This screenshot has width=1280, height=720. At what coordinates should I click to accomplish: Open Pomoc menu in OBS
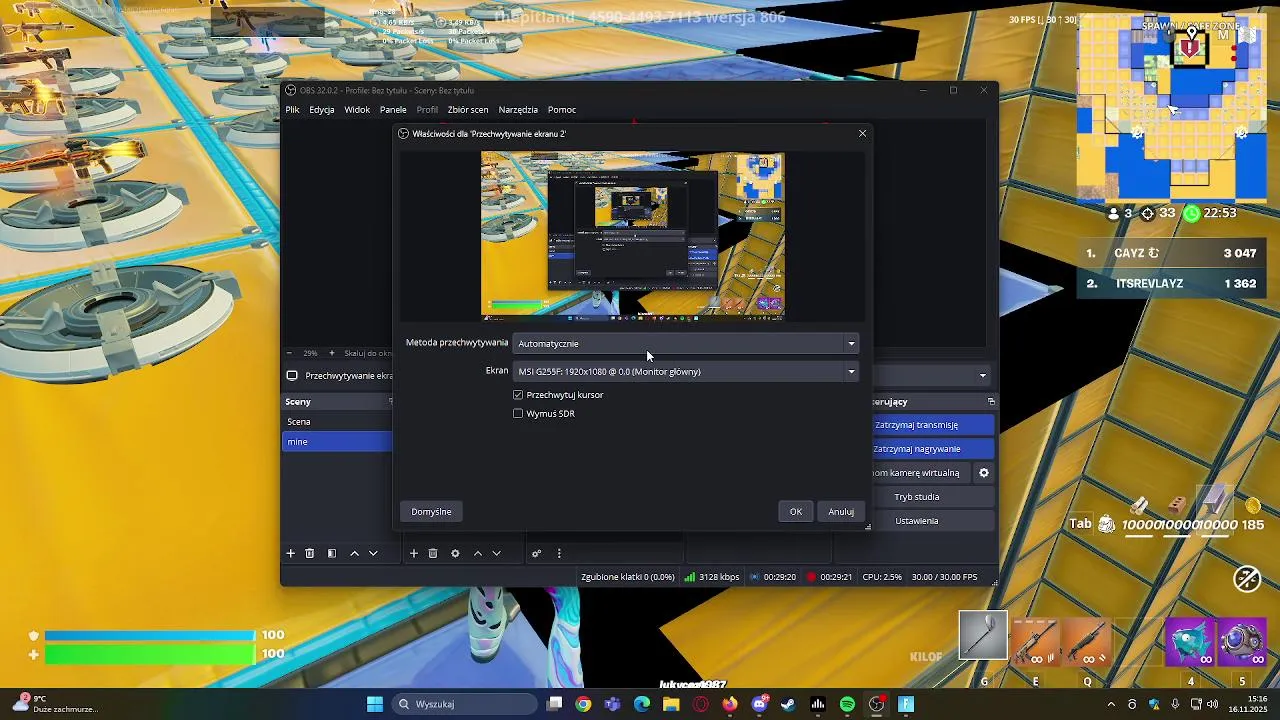(x=562, y=110)
